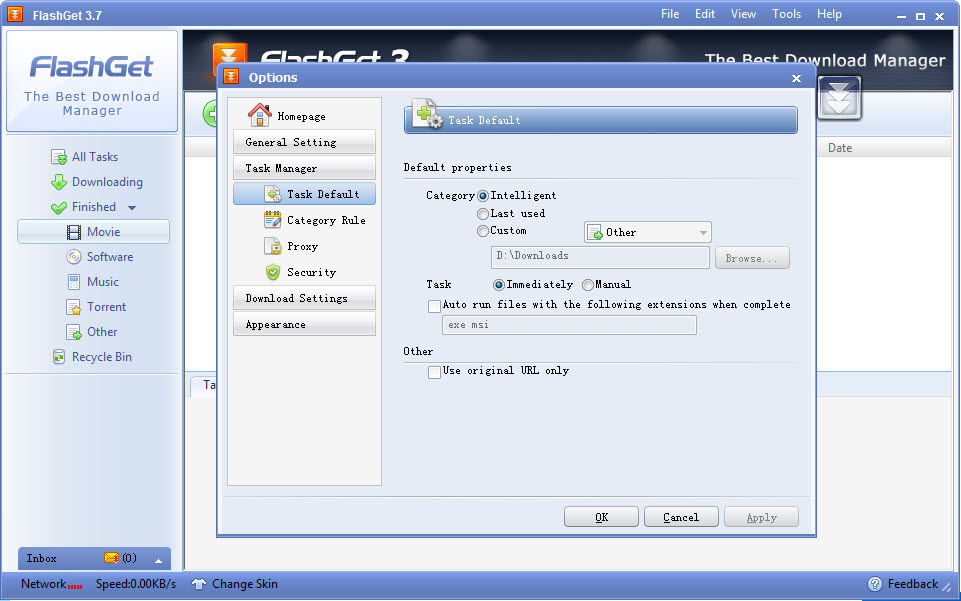Open the View menu
This screenshot has width=961, height=601.
click(743, 13)
